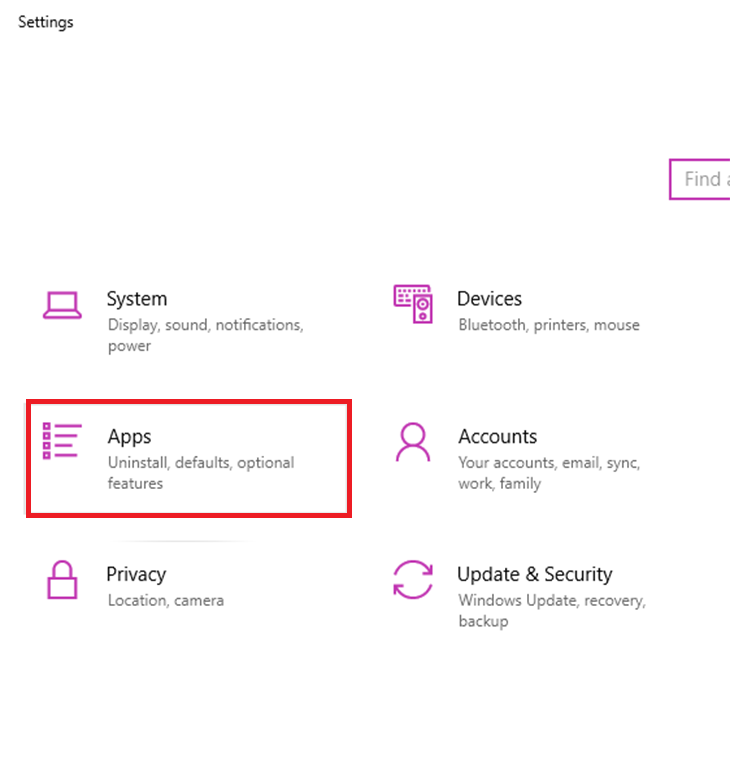Open the System settings heading

[137, 299]
